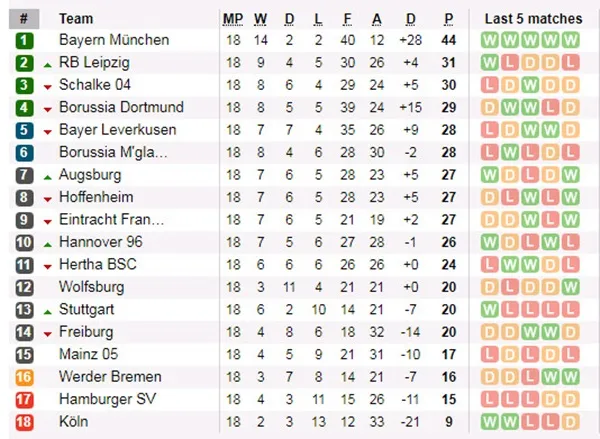Click Köln's last D result badge
The image size is (600, 439).
[x=570, y=422]
